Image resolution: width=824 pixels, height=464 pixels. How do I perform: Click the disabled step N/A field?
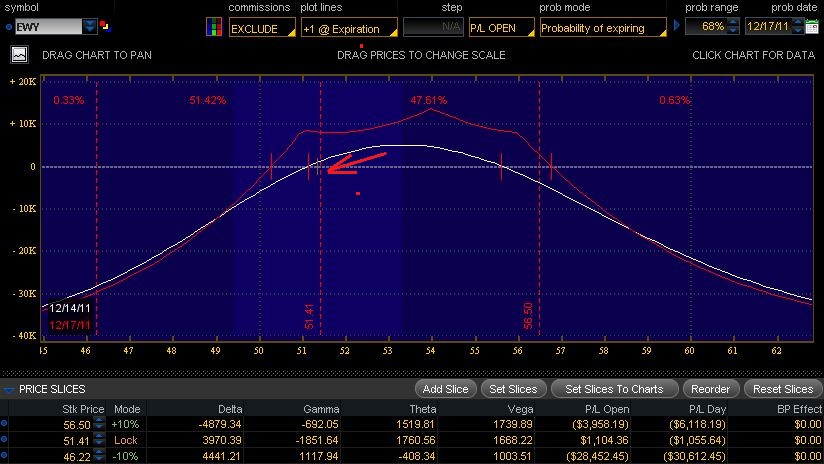click(x=433, y=27)
